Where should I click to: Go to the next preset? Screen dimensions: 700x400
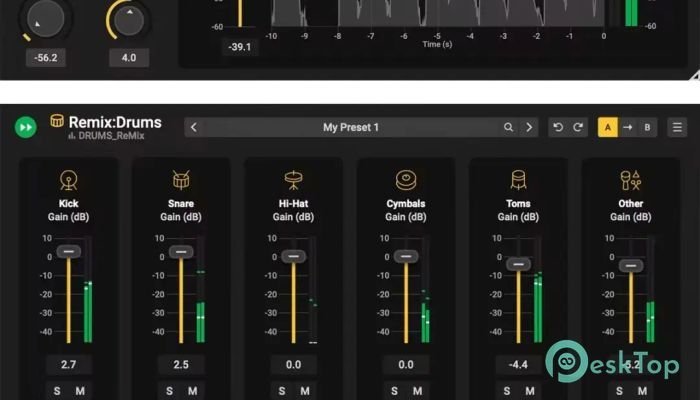[x=529, y=127]
